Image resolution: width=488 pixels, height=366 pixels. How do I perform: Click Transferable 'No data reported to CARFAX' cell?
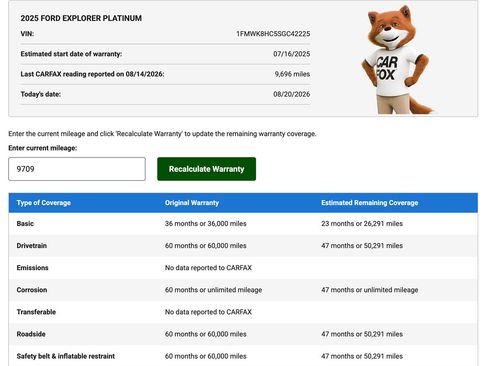(208, 312)
